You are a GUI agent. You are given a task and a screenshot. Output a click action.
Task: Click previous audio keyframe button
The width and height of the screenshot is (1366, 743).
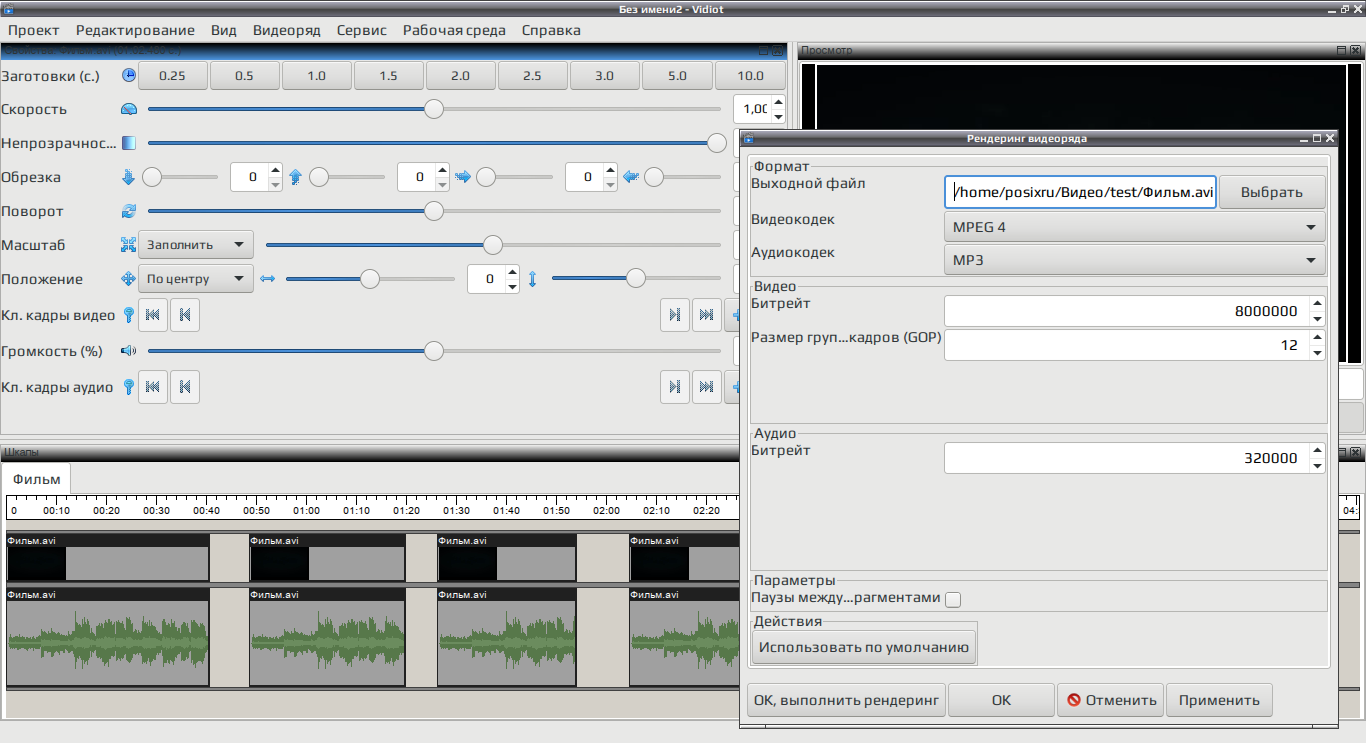point(185,387)
